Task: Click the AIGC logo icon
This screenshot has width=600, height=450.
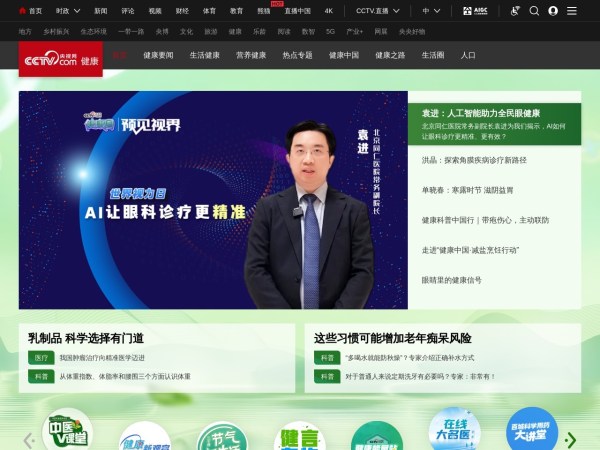Action: (x=474, y=11)
